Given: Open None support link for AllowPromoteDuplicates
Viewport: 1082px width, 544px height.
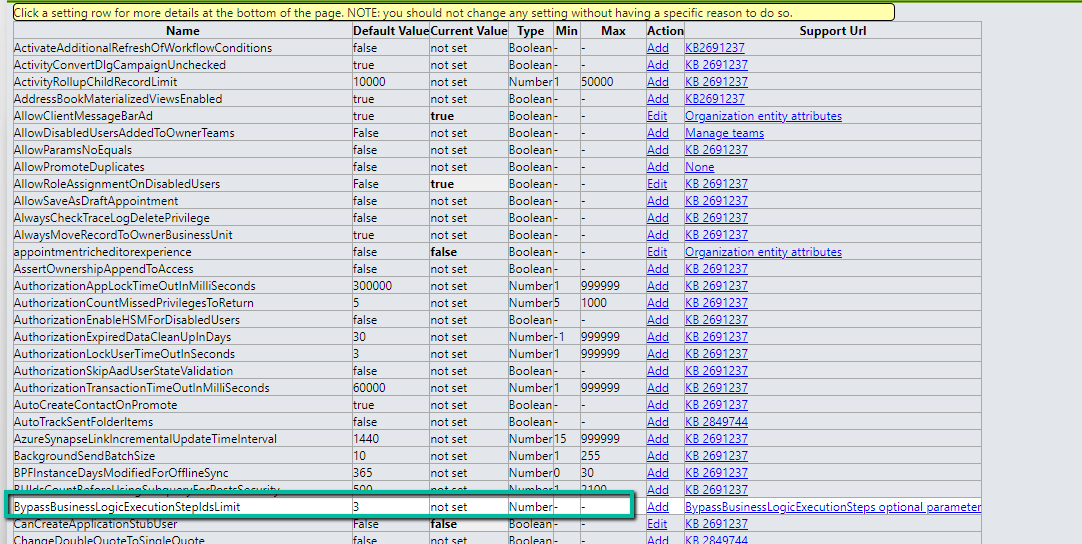Looking at the screenshot, I should coord(699,167).
